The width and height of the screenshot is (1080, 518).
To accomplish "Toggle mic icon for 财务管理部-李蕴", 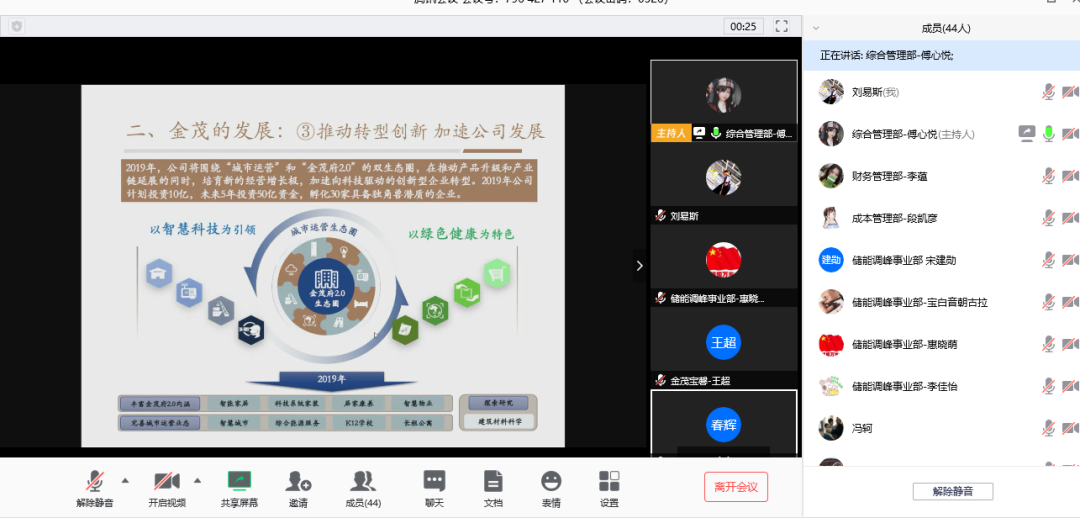I will [x=1048, y=176].
